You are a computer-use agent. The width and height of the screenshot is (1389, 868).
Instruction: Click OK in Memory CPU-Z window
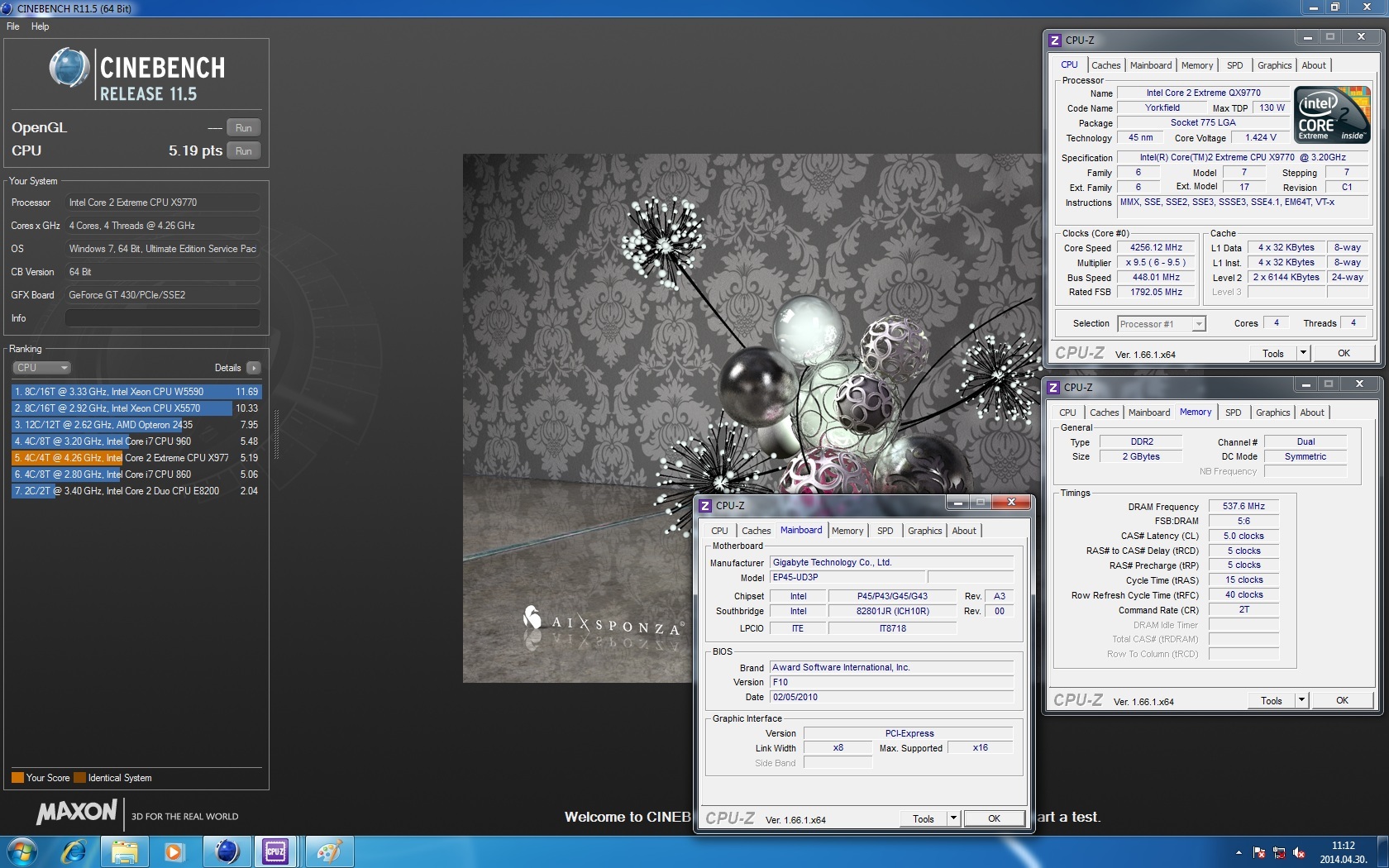pyautogui.click(x=1342, y=700)
